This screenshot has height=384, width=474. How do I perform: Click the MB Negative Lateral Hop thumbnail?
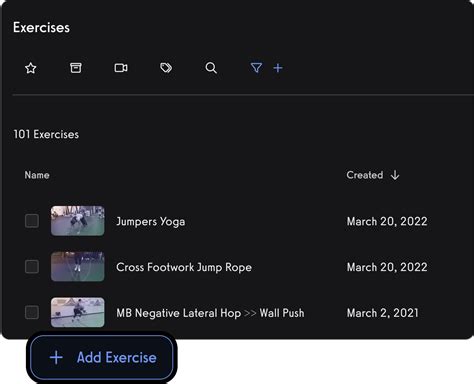click(78, 312)
